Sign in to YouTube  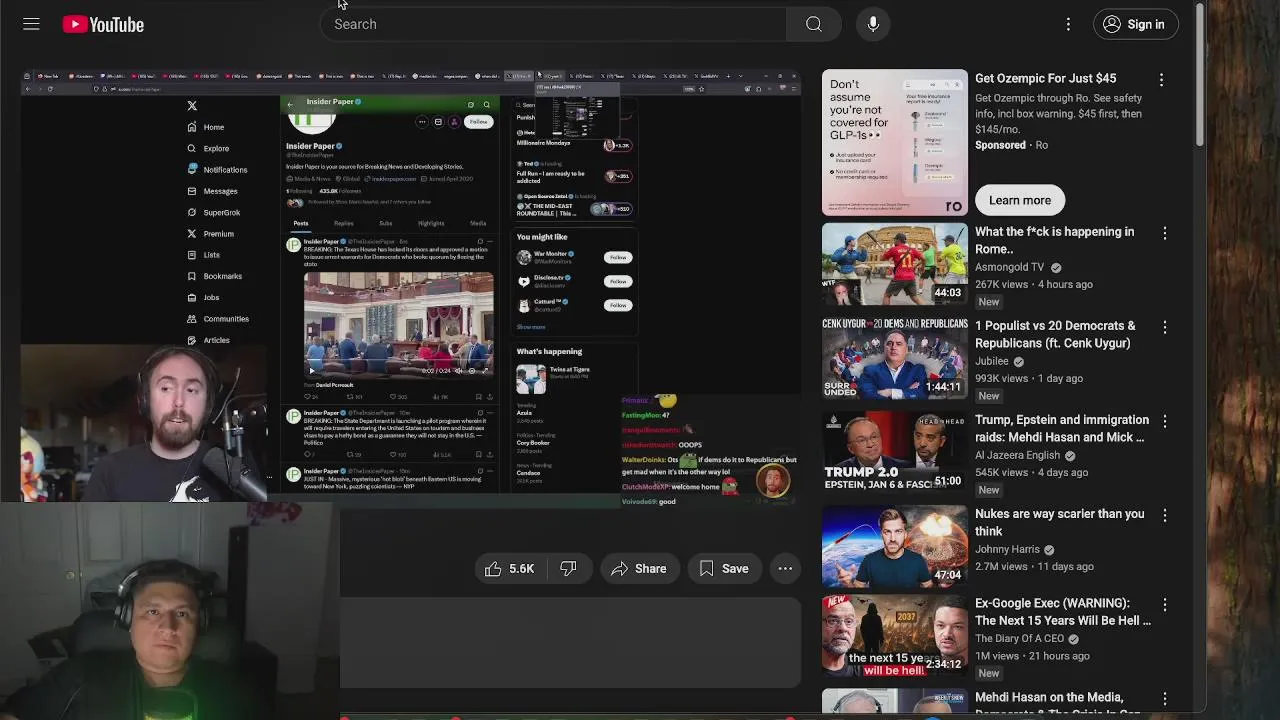[x=1134, y=24]
